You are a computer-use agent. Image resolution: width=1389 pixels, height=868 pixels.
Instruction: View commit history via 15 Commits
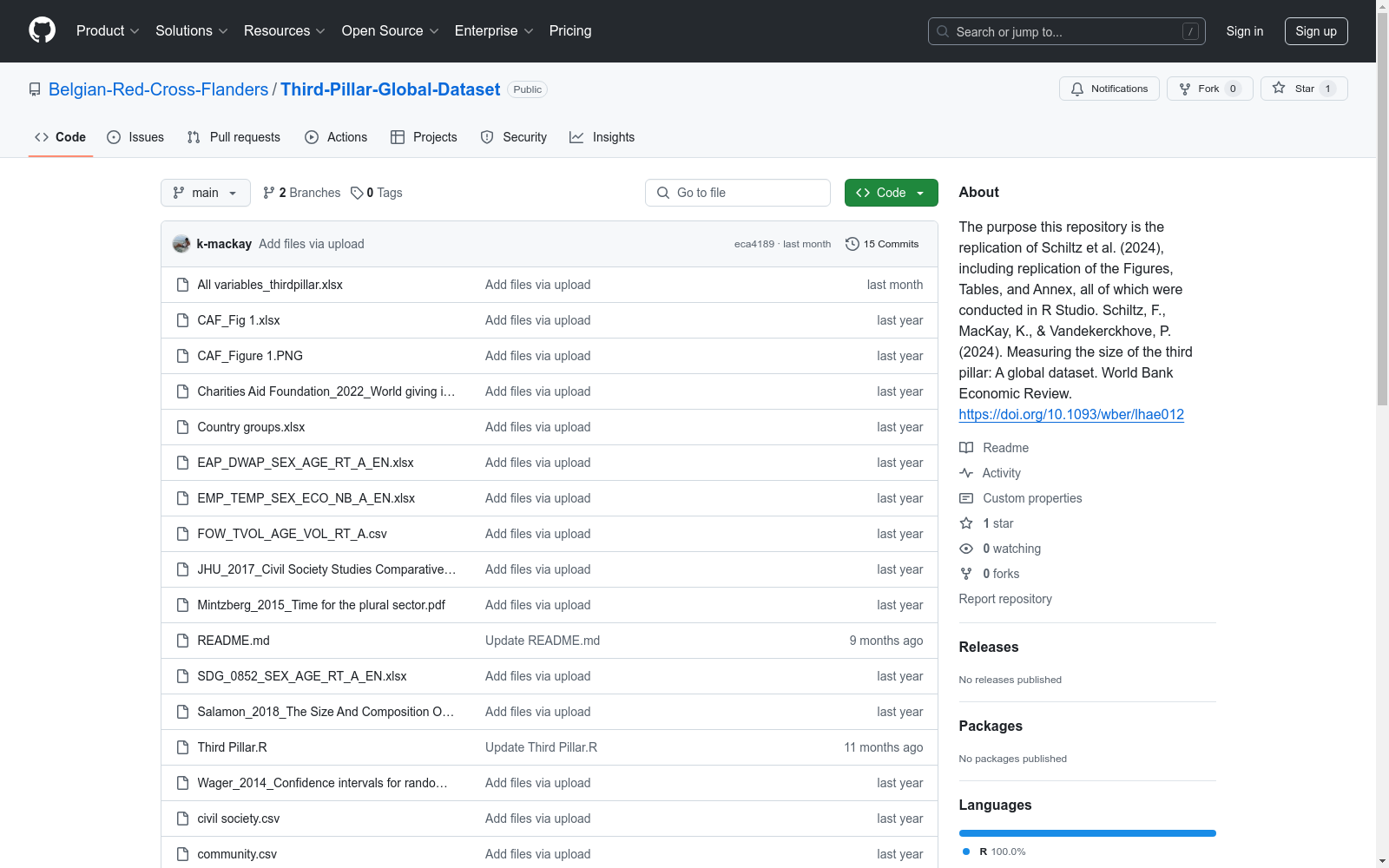(882, 244)
